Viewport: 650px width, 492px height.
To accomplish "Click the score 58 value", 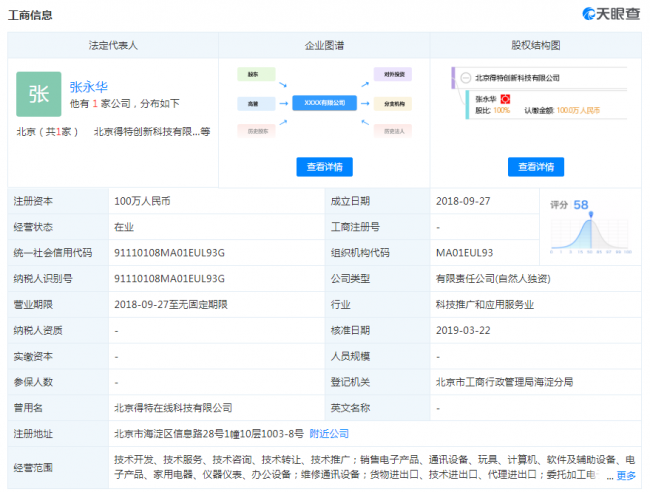I will point(580,205).
